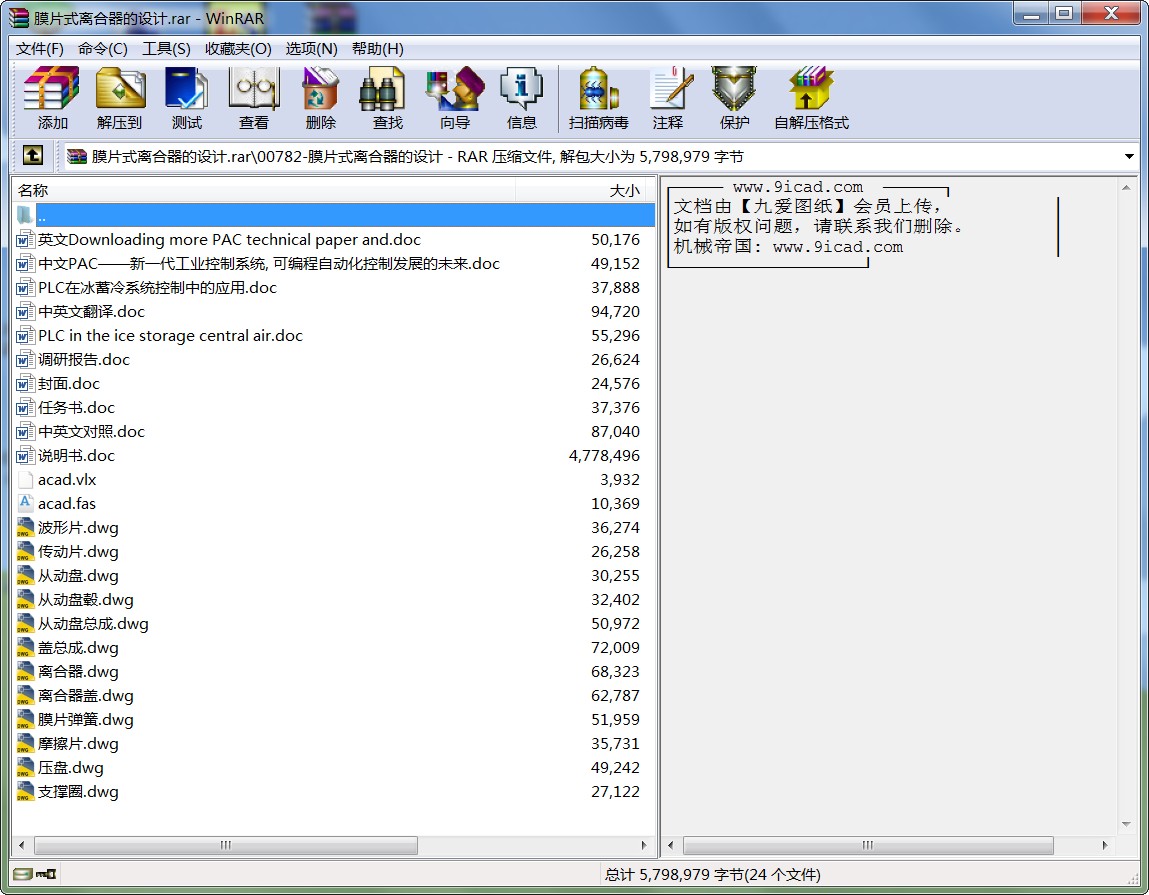Click the file list horizontal scrollbar thumb
Screen dimensions: 1149x895
pos(225,846)
